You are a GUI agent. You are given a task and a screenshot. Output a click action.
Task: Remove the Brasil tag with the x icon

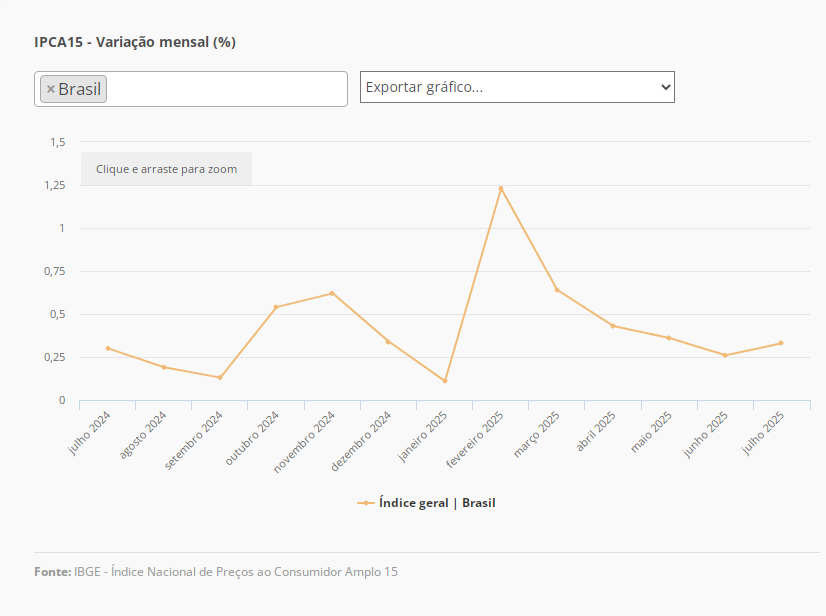[51, 89]
